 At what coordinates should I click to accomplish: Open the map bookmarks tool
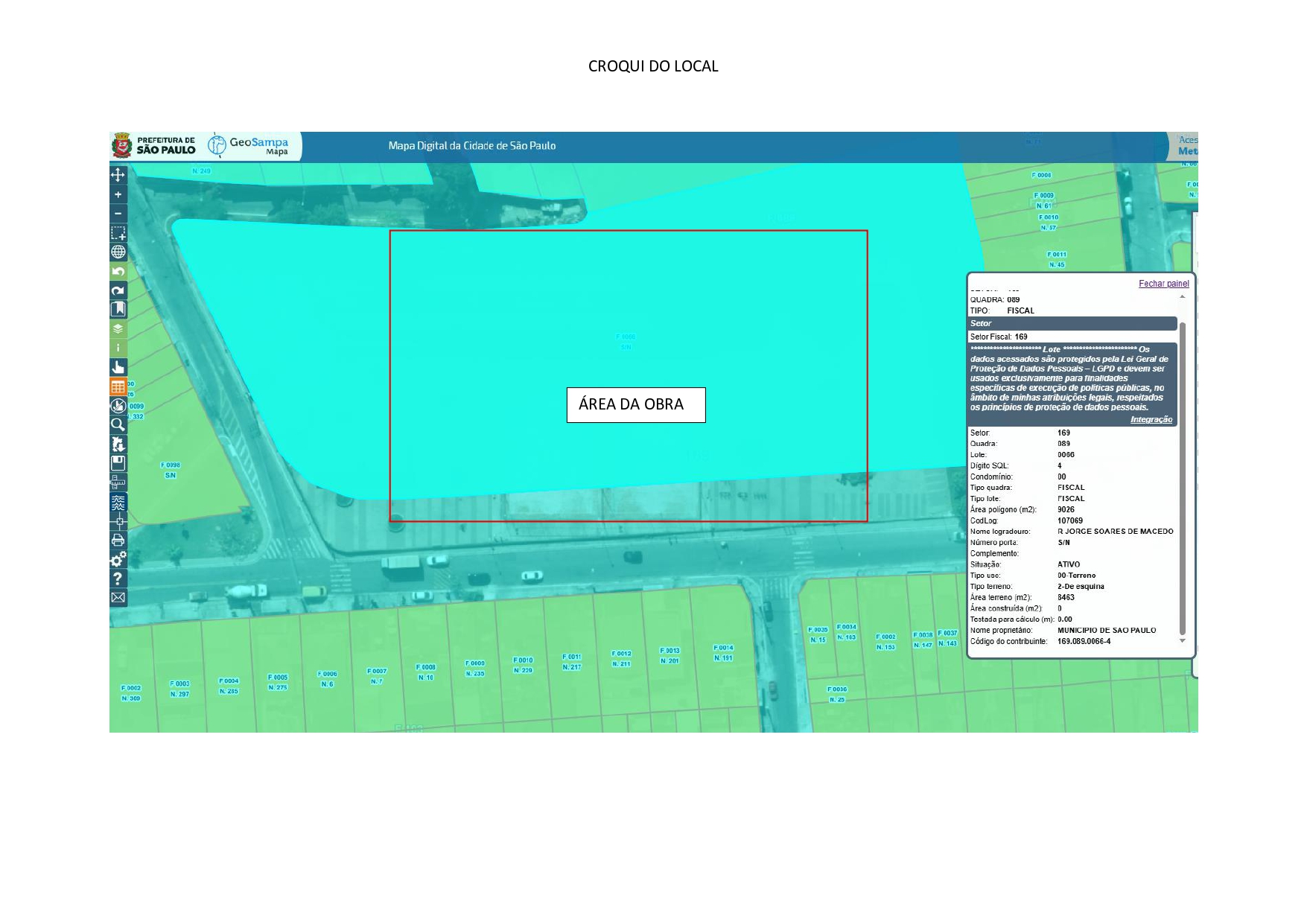coord(118,309)
